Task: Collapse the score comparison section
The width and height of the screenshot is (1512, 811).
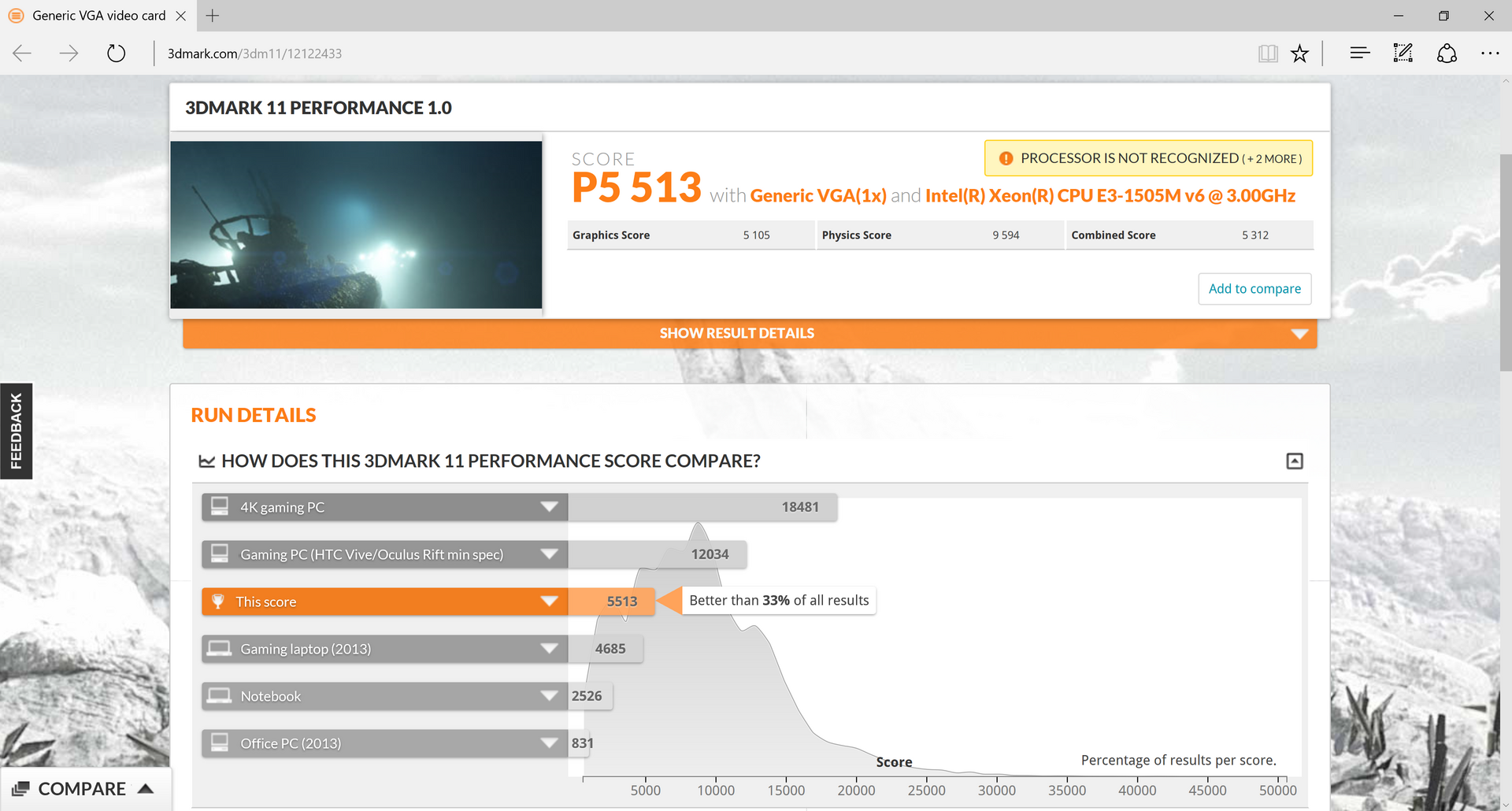Action: point(1295,461)
